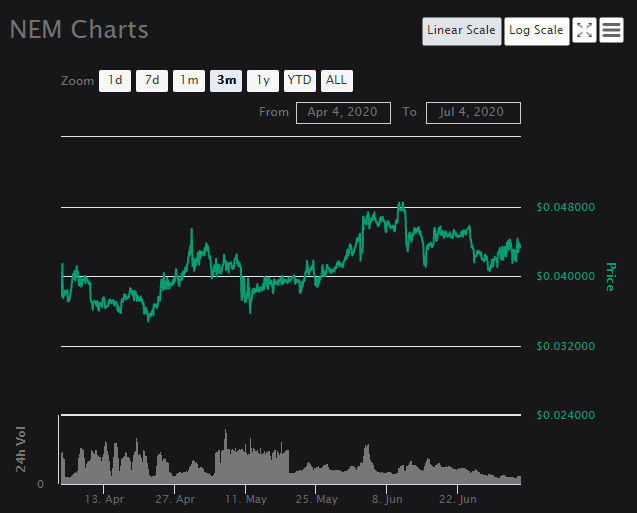The image size is (637, 513).
Task: Click the $0.032000 price axis label
Action: point(566,346)
